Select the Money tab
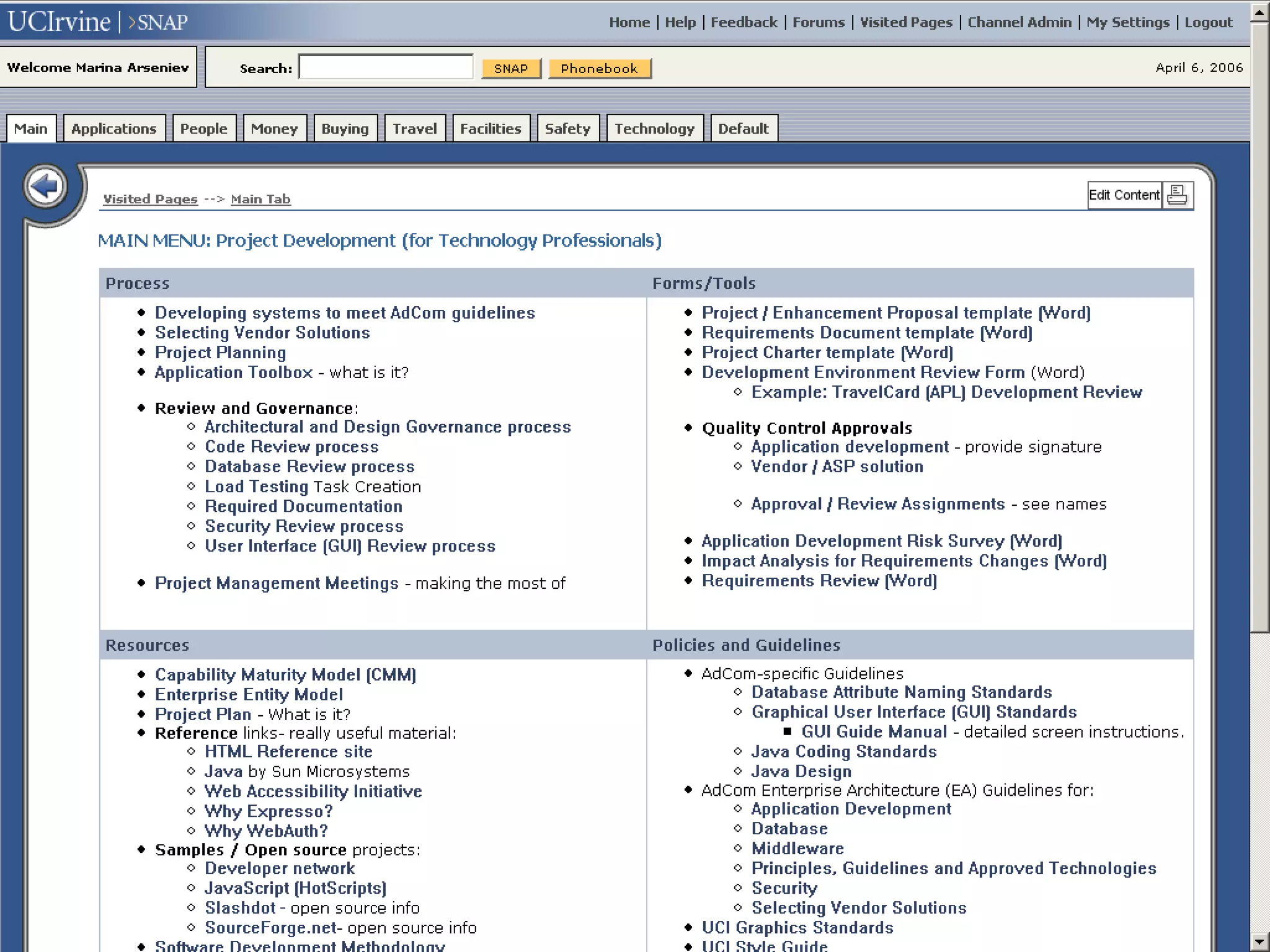Image resolution: width=1270 pixels, height=952 pixels. click(x=274, y=129)
